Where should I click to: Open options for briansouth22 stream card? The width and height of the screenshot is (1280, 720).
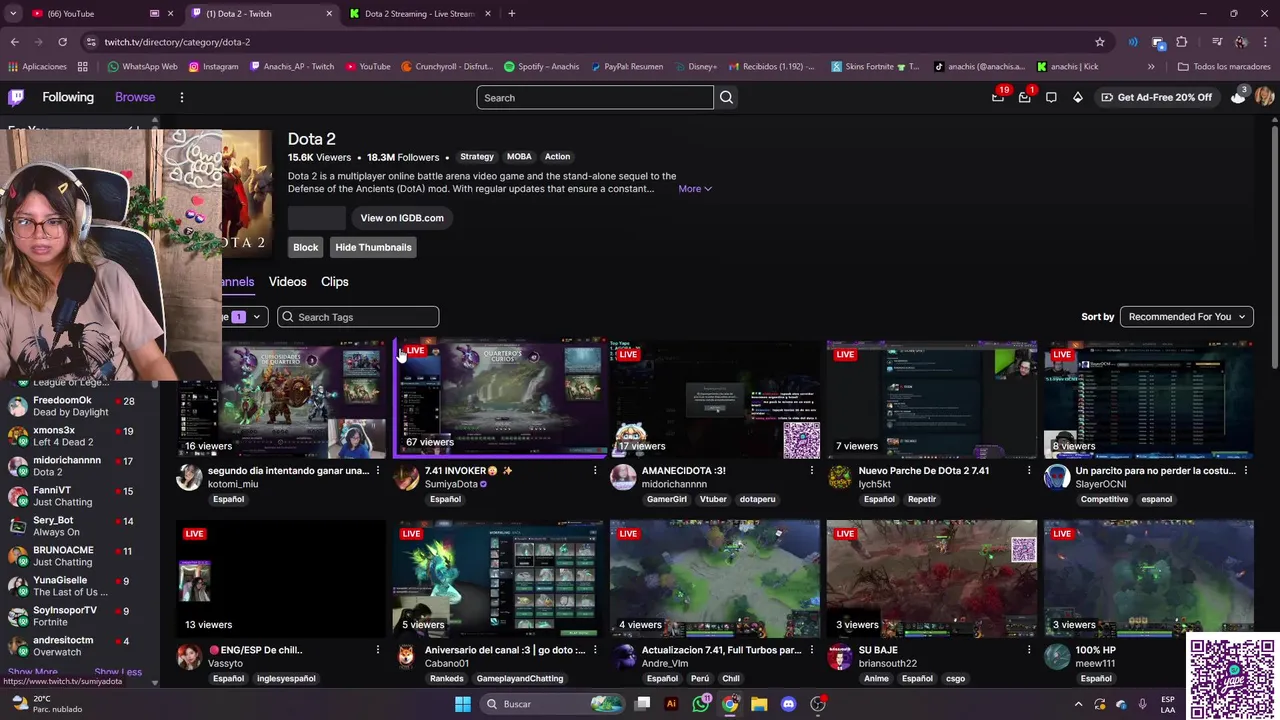pyautogui.click(x=1029, y=650)
